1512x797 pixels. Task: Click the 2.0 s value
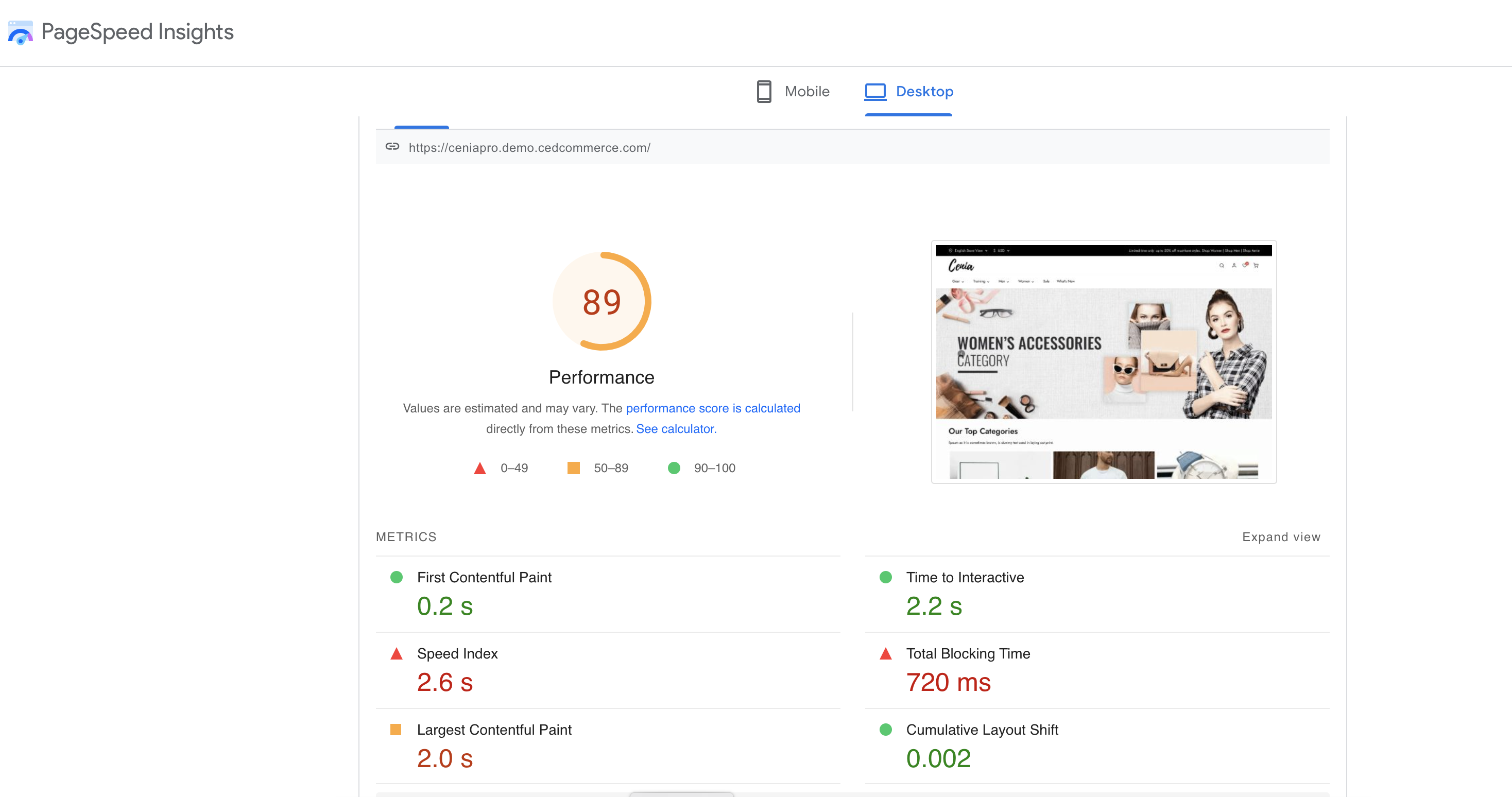click(445, 759)
